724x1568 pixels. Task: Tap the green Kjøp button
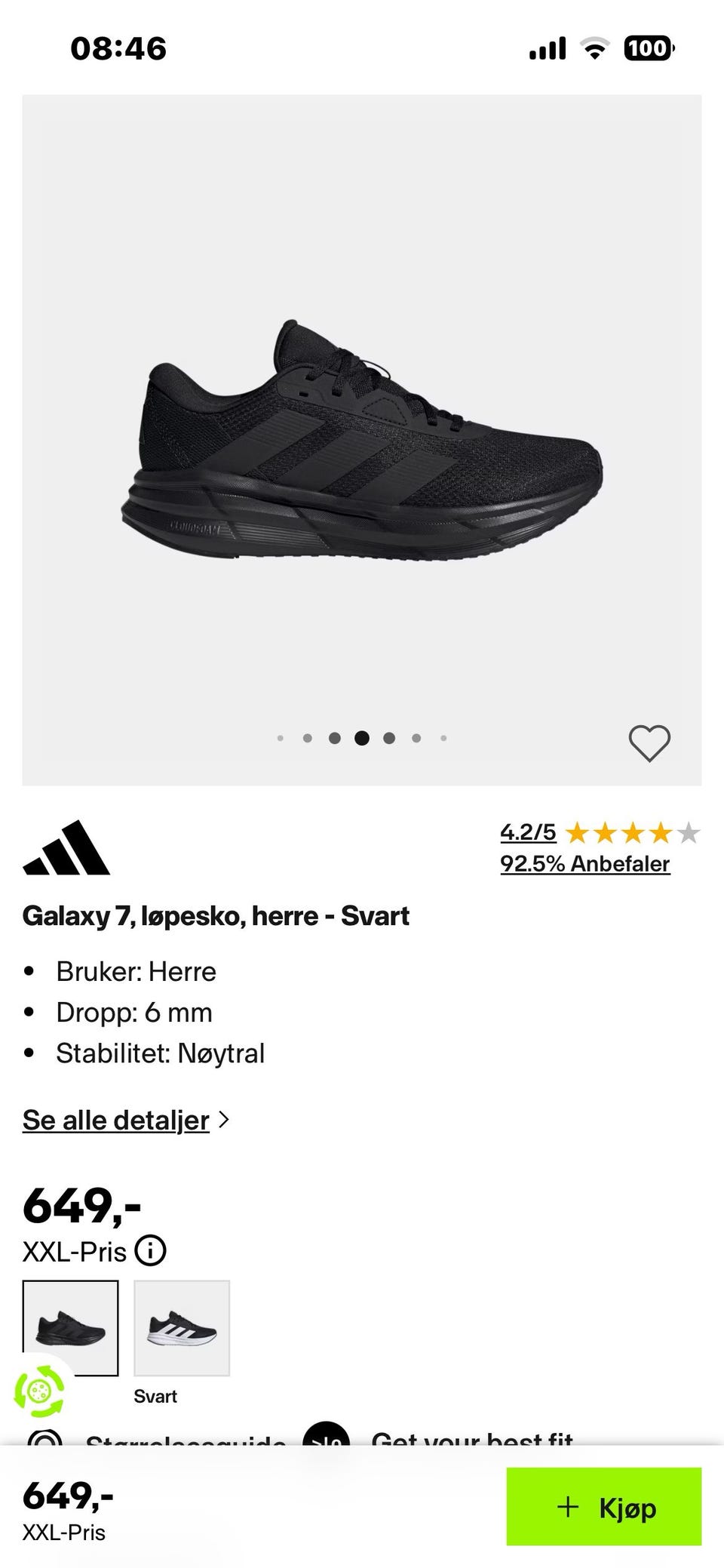point(604,1507)
